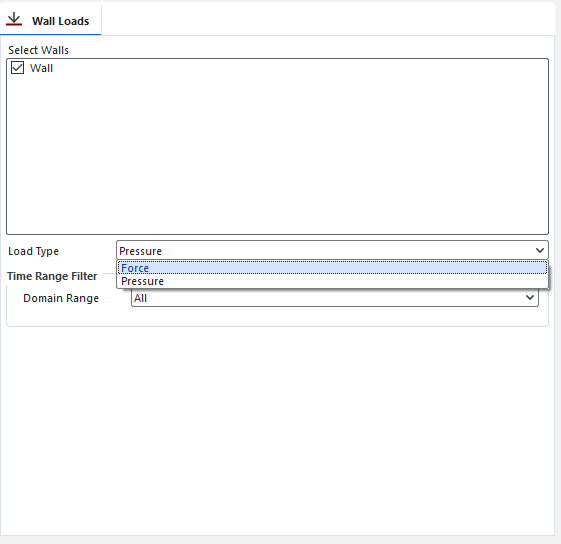561x544 pixels.
Task: Click the Load Type label
Action: tap(34, 251)
